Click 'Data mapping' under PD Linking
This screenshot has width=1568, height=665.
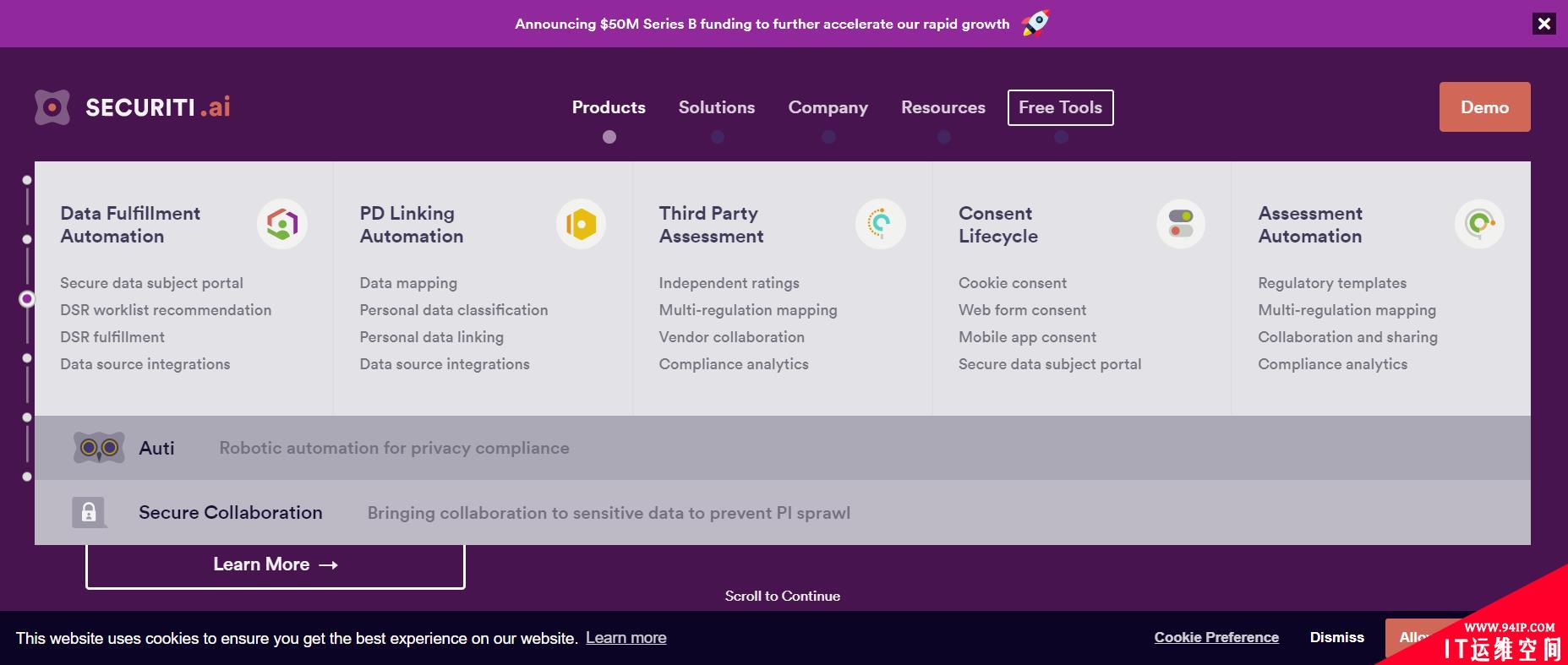tap(408, 283)
